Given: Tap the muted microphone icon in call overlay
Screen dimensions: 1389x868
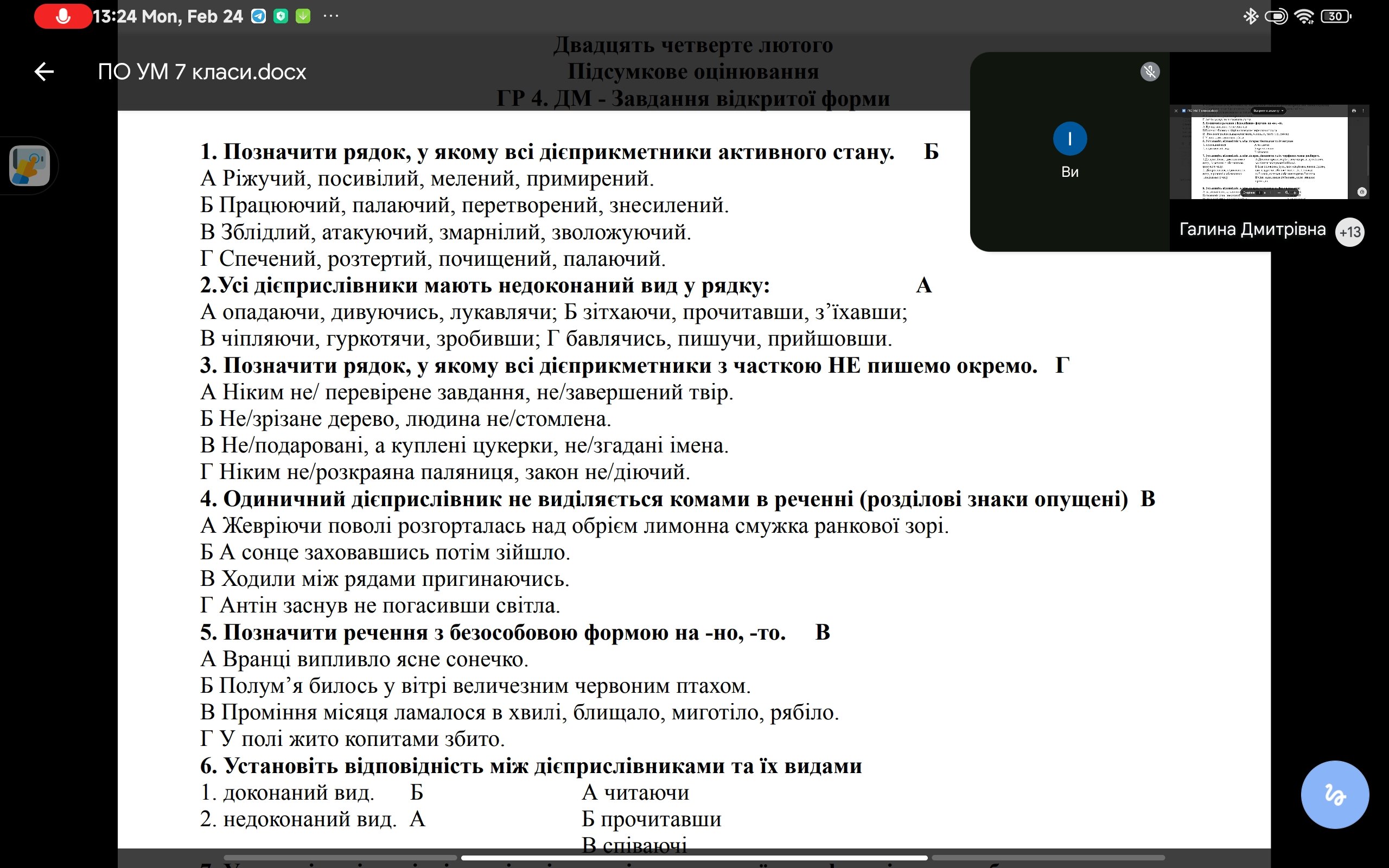Looking at the screenshot, I should click(x=1150, y=72).
